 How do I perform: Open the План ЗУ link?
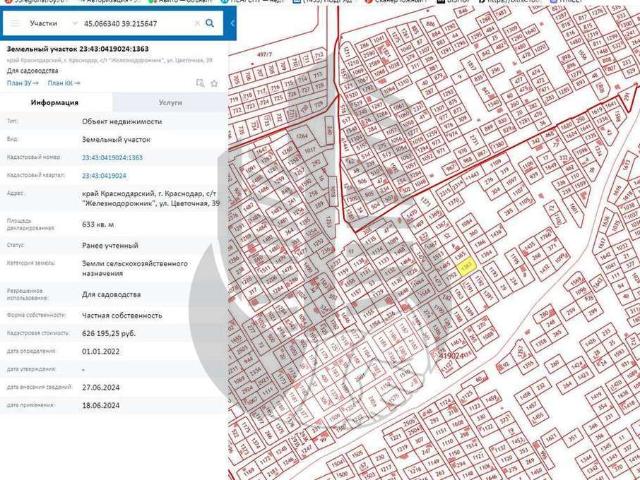[x=22, y=83]
